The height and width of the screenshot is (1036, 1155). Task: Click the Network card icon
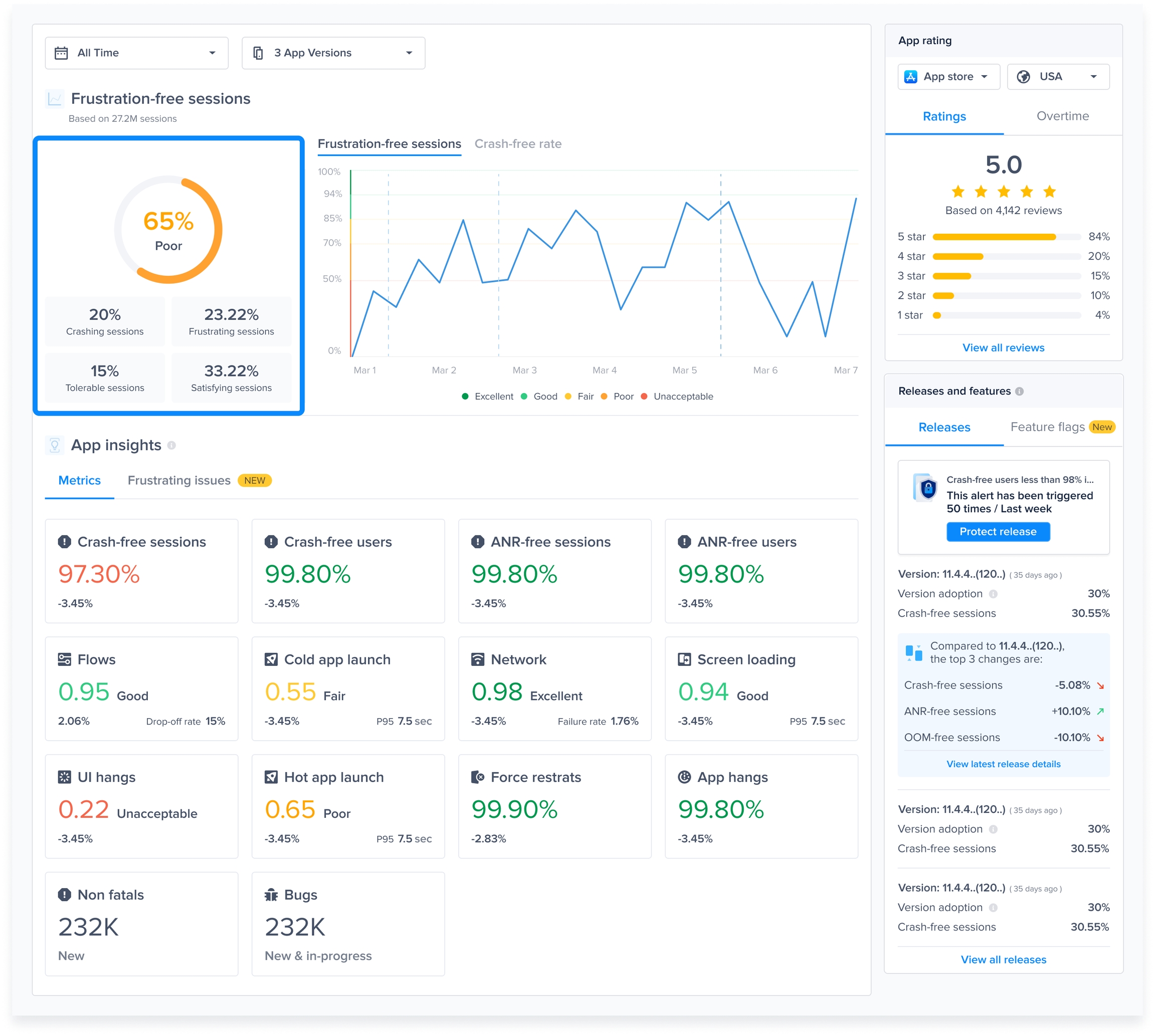(x=477, y=659)
